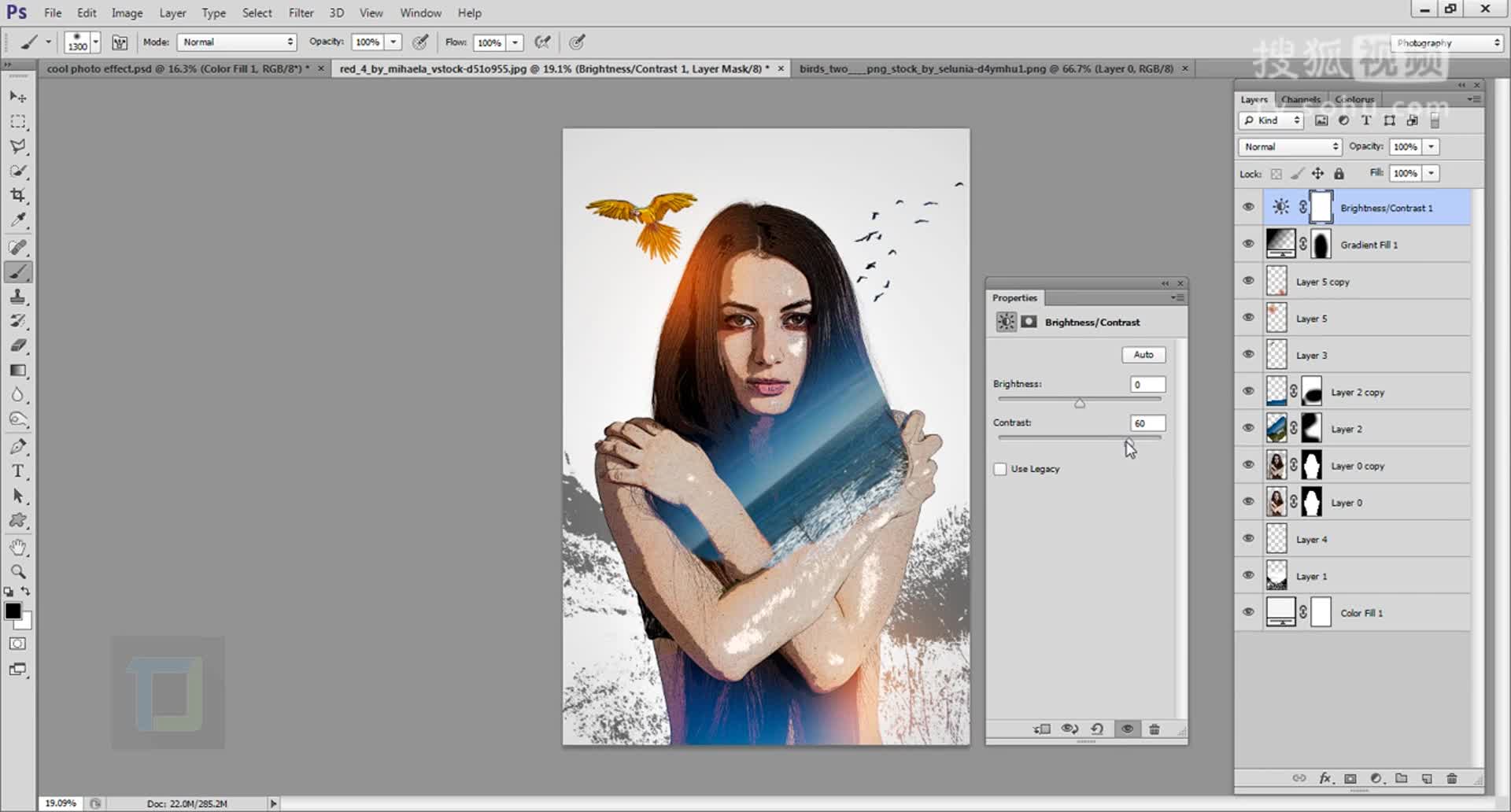1511x812 pixels.
Task: Click the Brightness value field
Action: [x=1147, y=385]
